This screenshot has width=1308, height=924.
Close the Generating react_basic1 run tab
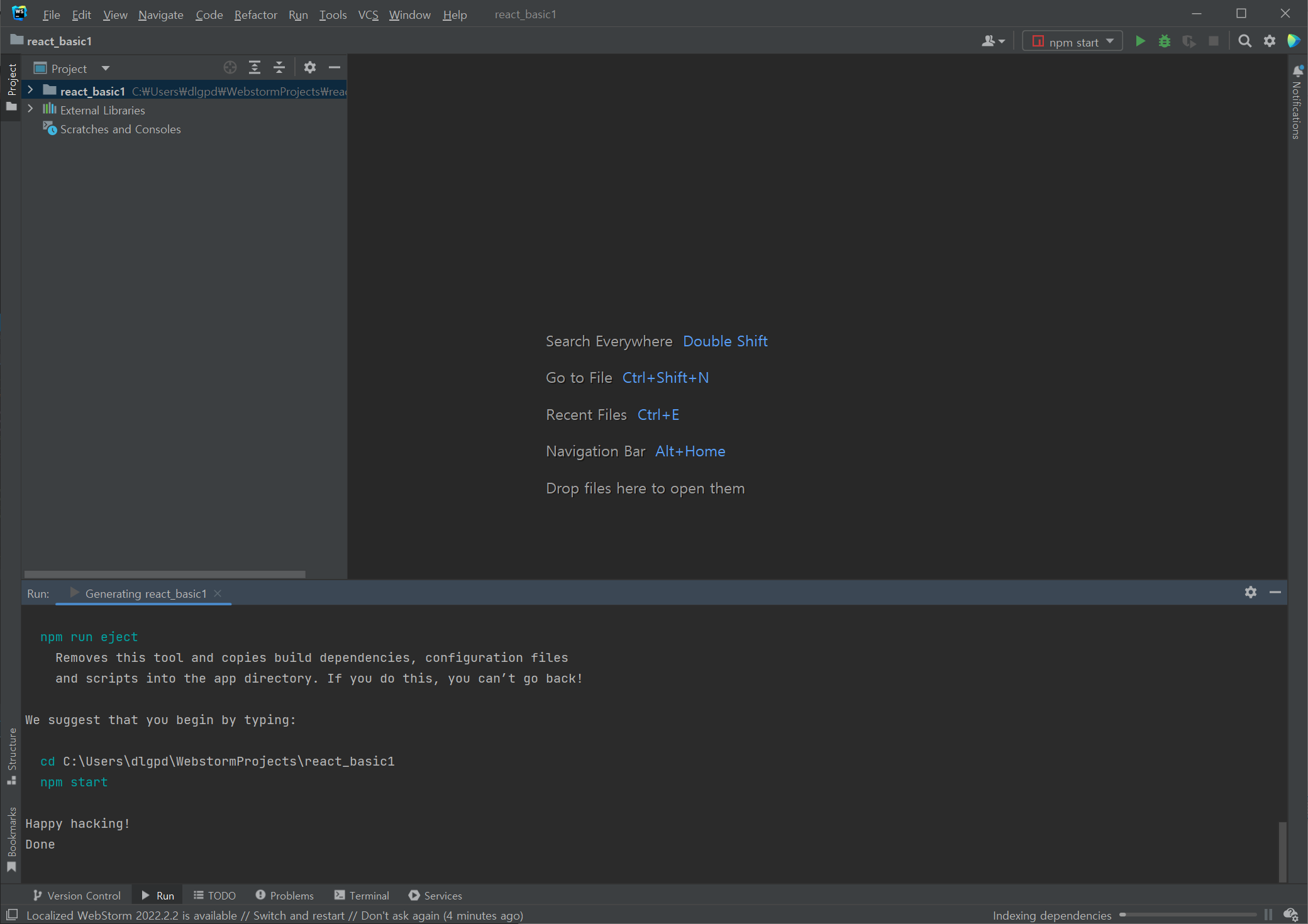click(x=218, y=593)
